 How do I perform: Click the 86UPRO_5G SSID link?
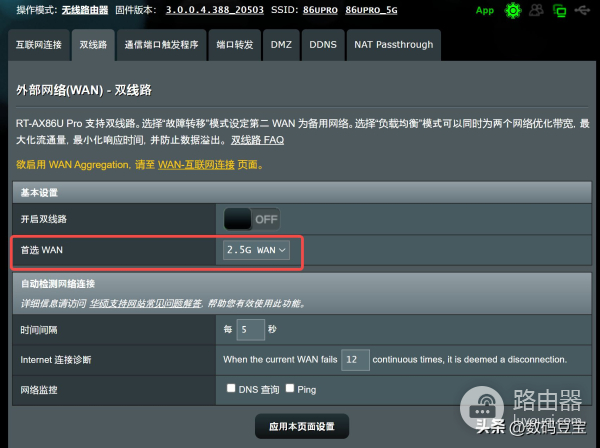pos(371,10)
